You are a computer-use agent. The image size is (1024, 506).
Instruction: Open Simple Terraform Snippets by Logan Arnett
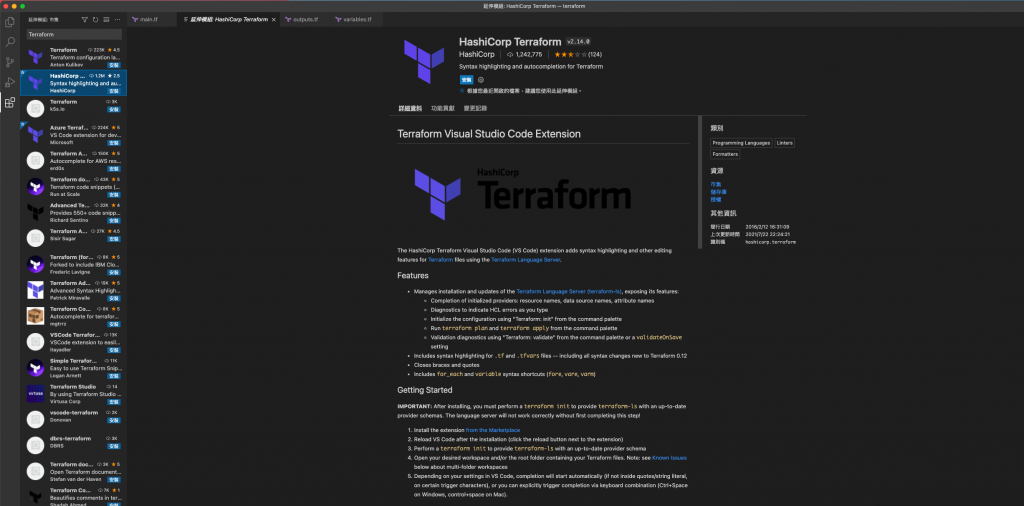74,368
